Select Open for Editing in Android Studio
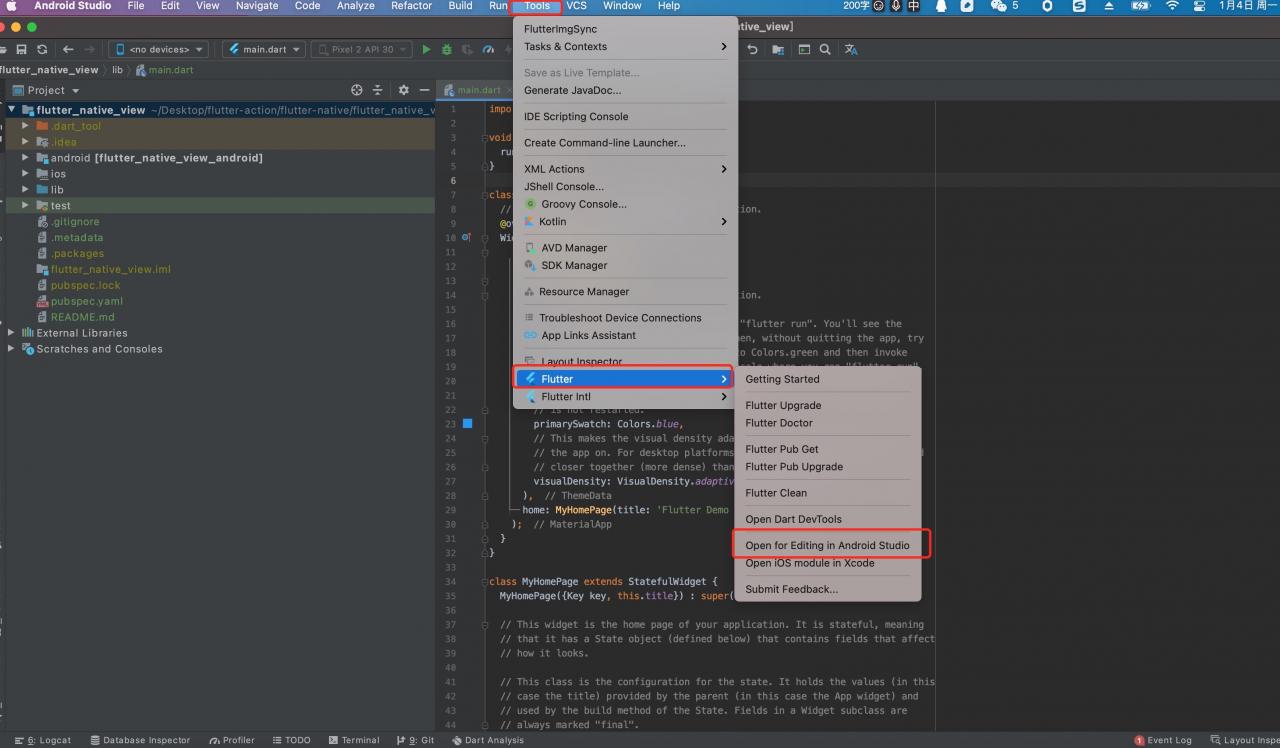 tap(827, 545)
